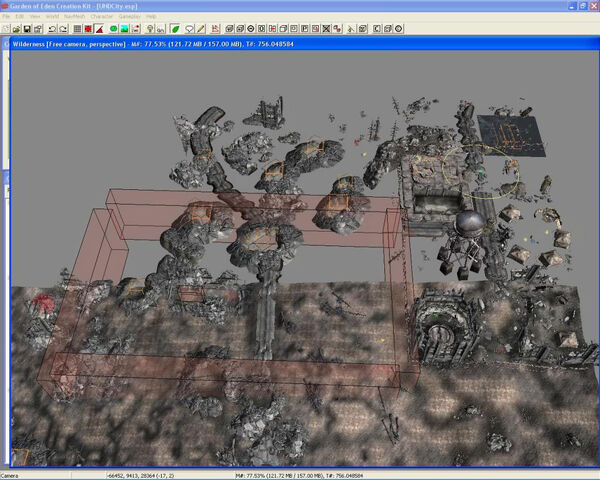Open plugin data with the folder icon
Image resolution: width=600 pixels, height=480 pixels.
pyautogui.click(x=16, y=29)
